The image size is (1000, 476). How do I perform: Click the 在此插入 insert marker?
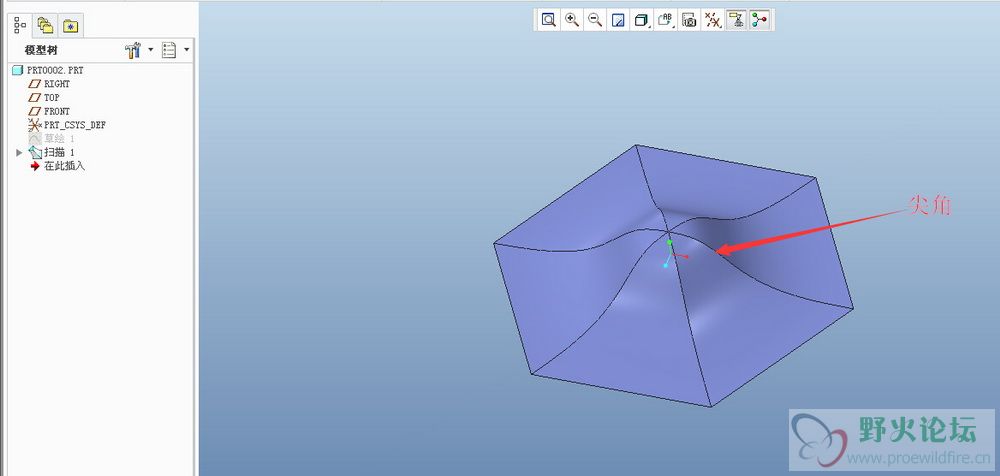(x=57, y=166)
